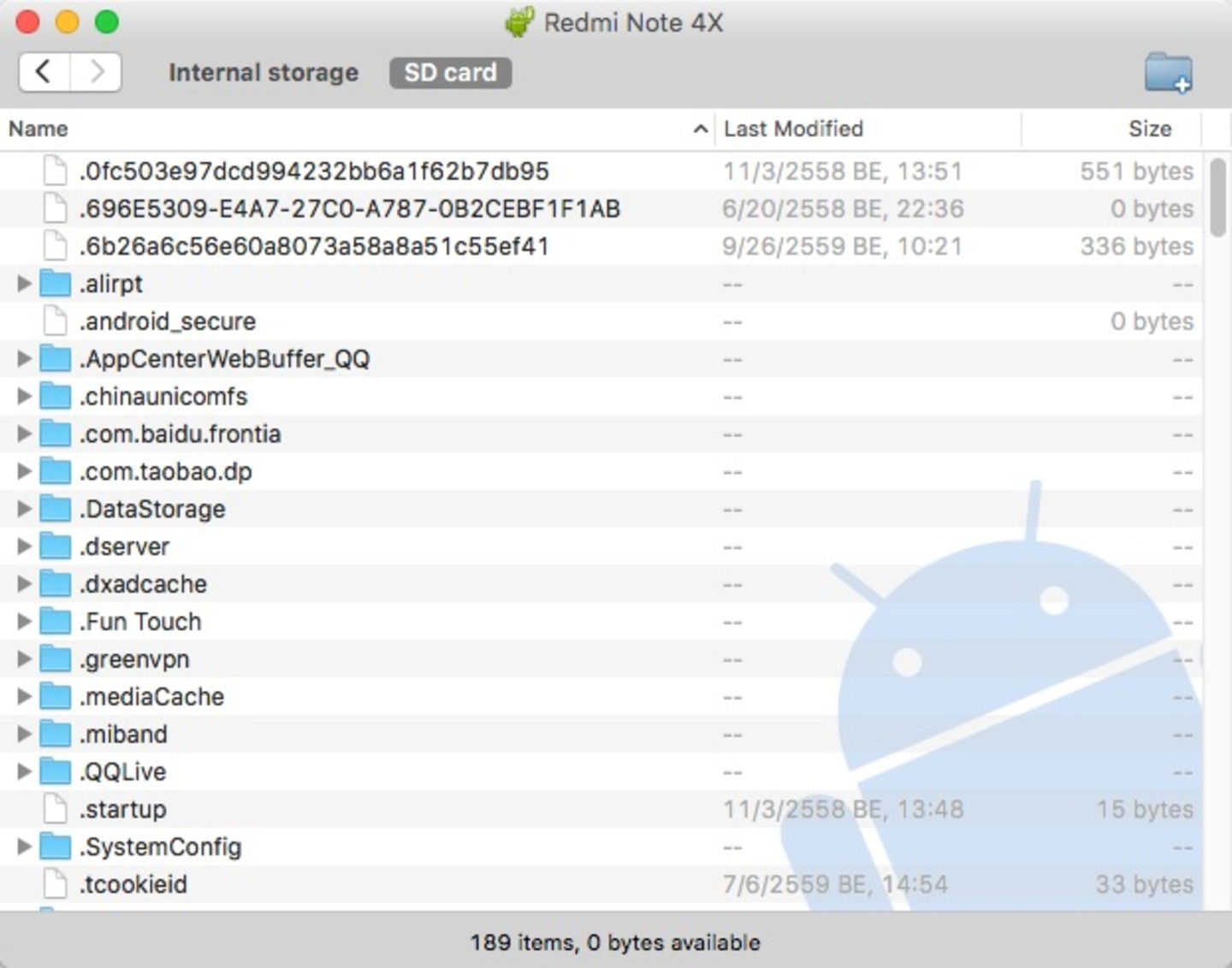Viewport: 1232px width, 968px height.
Task: Select the 9/26/2559 BE, 10:21 date cell
Action: coord(843,246)
